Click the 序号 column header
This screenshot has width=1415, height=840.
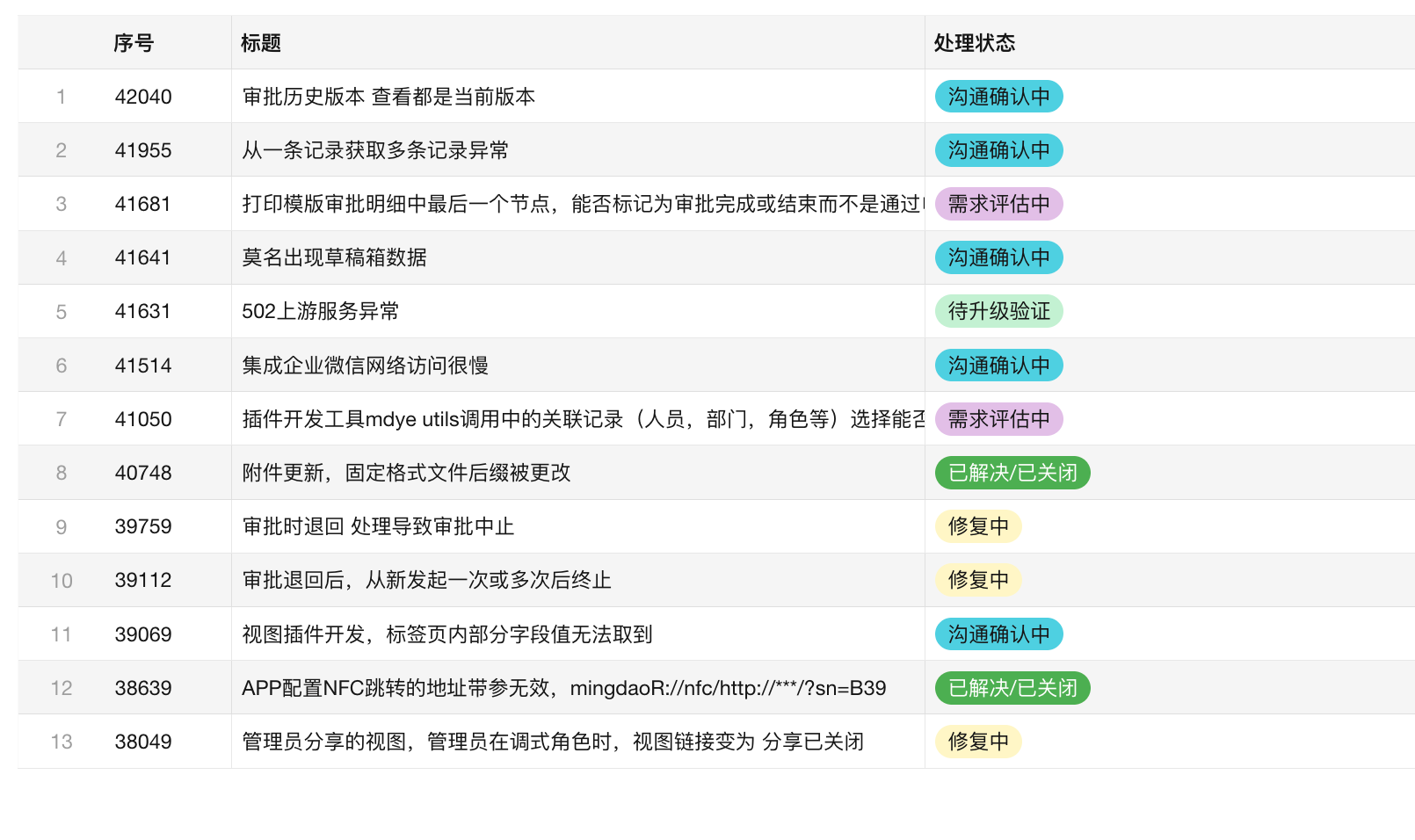coord(134,43)
